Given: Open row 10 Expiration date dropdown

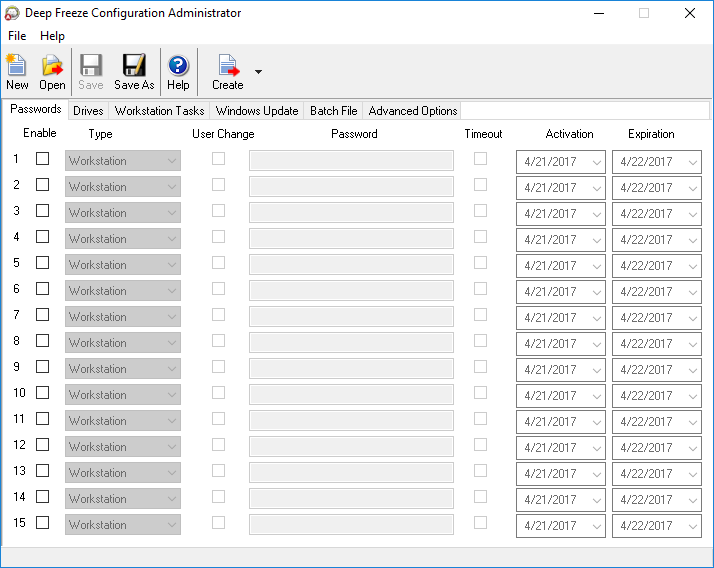Looking at the screenshot, I should coord(693,396).
